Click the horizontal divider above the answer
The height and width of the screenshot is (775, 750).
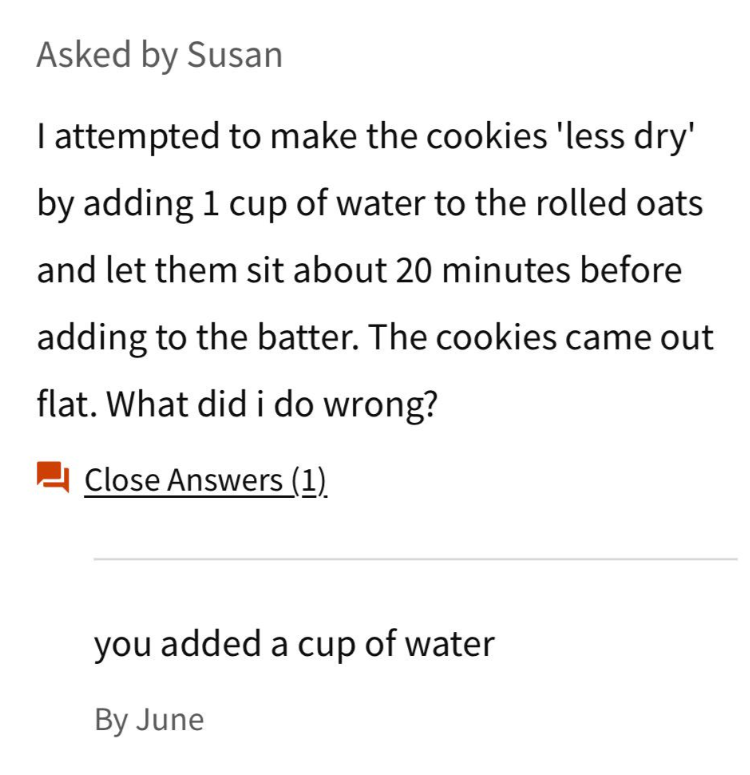pos(415,559)
